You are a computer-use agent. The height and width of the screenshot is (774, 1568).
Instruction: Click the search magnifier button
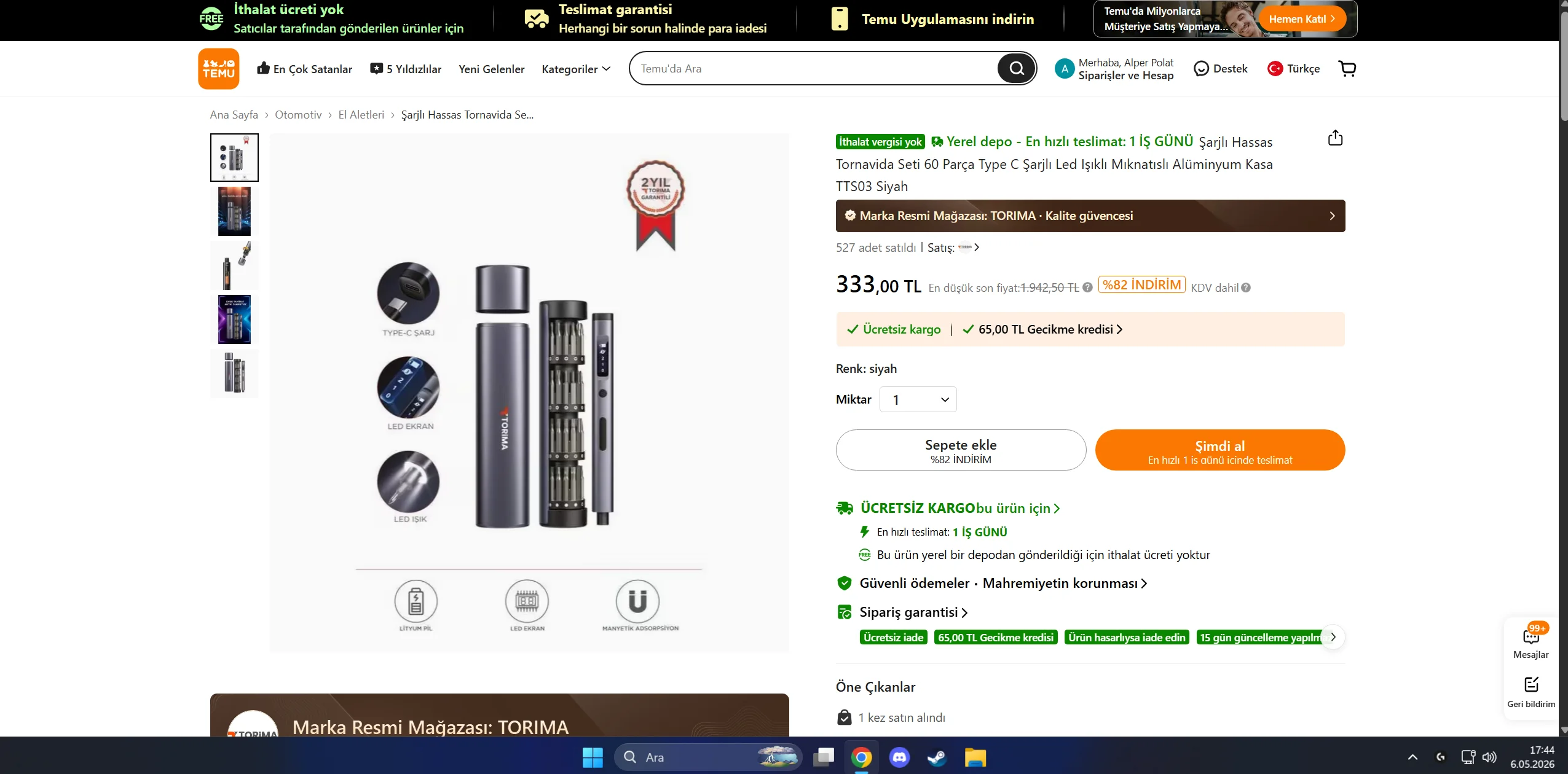click(1016, 68)
